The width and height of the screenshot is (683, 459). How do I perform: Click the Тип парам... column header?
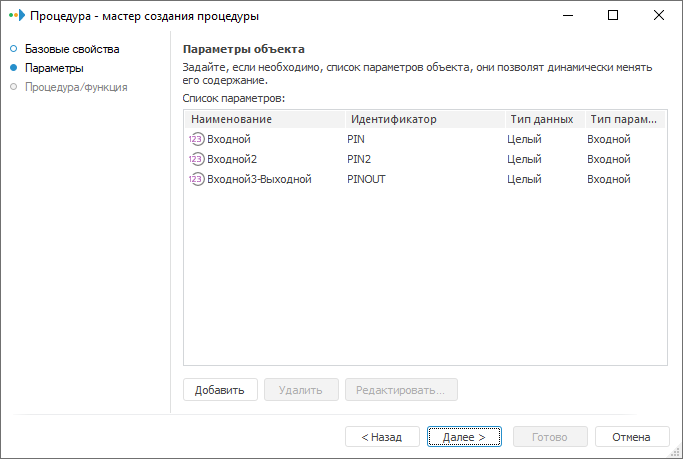click(x=625, y=119)
